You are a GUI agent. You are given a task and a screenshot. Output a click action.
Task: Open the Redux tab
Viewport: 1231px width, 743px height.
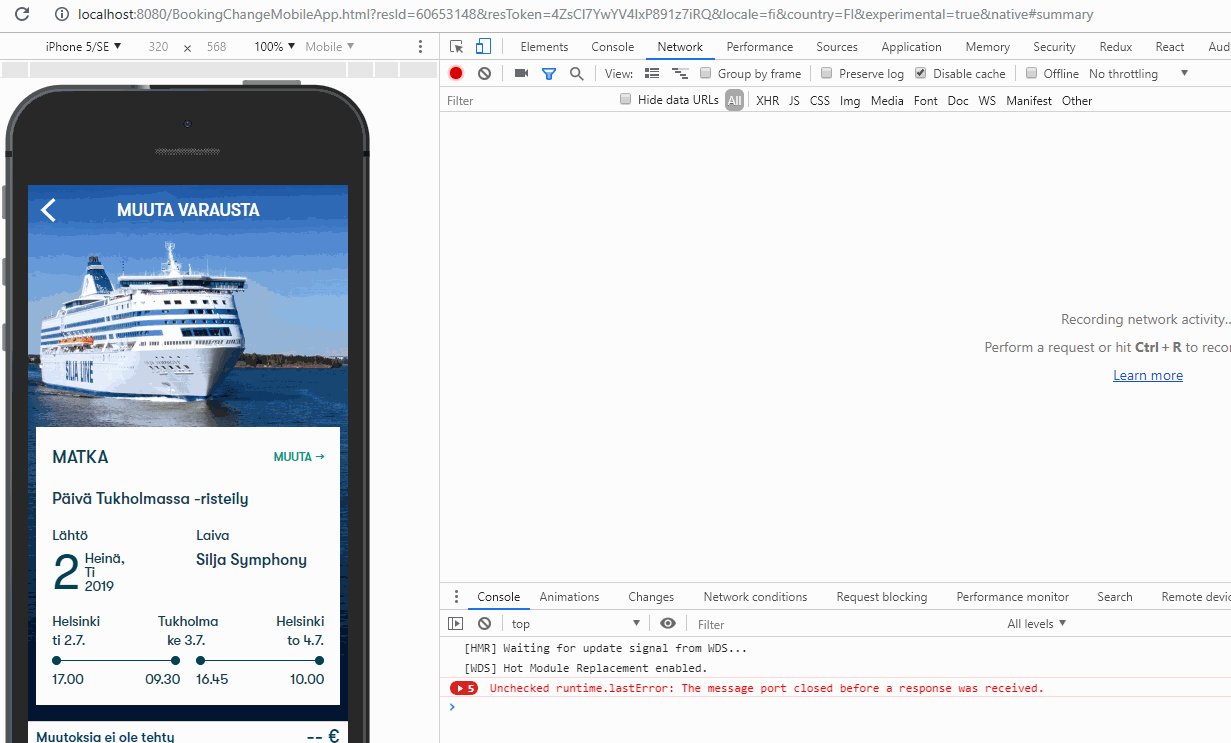1115,47
